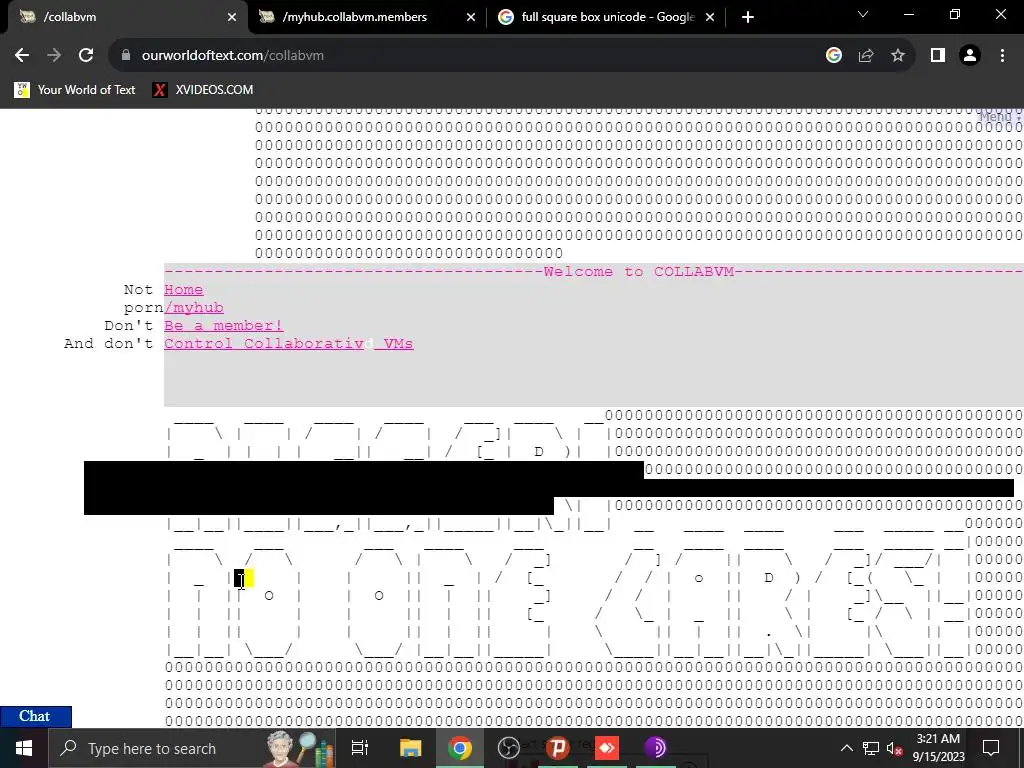Minimize the Chrome window
Image resolution: width=1024 pixels, height=768 pixels.
[908, 14]
